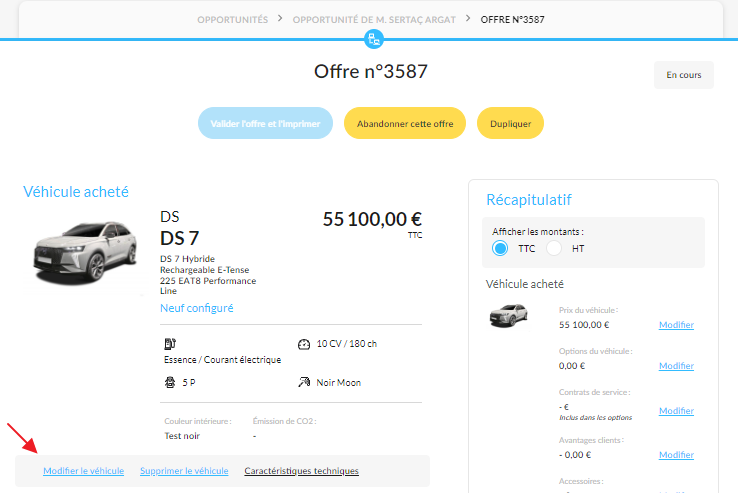Image resolution: width=738 pixels, height=493 pixels.
Task: Open Modifier le véhicule link
Action: (84, 471)
